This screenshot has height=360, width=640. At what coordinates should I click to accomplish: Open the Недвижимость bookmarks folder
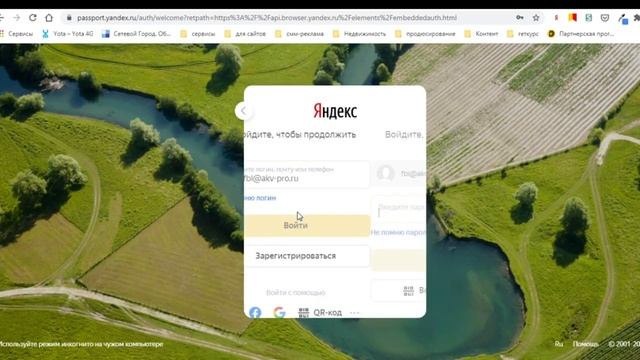click(359, 34)
